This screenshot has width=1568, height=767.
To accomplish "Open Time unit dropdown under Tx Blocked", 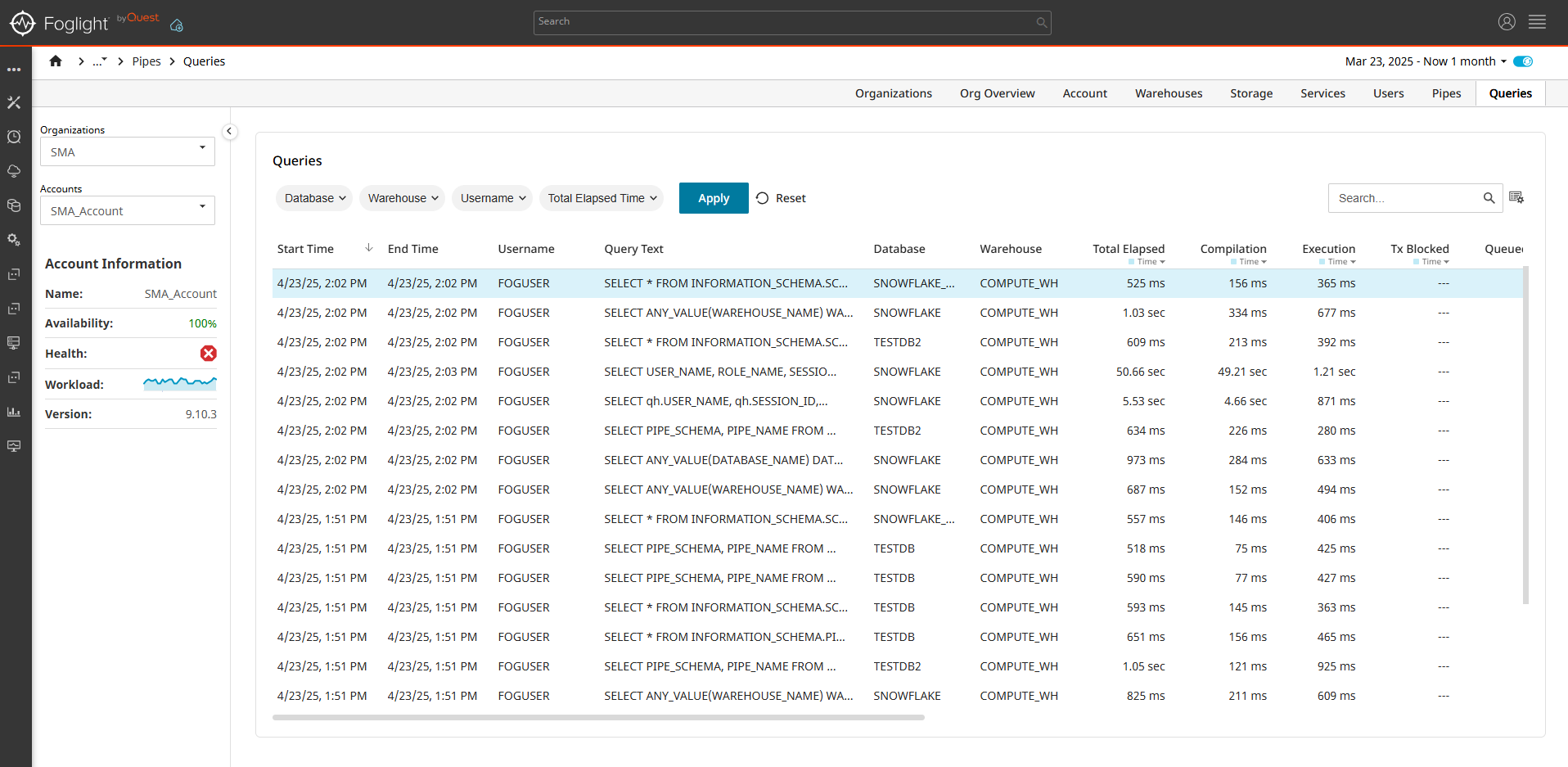I will coord(1431,262).
